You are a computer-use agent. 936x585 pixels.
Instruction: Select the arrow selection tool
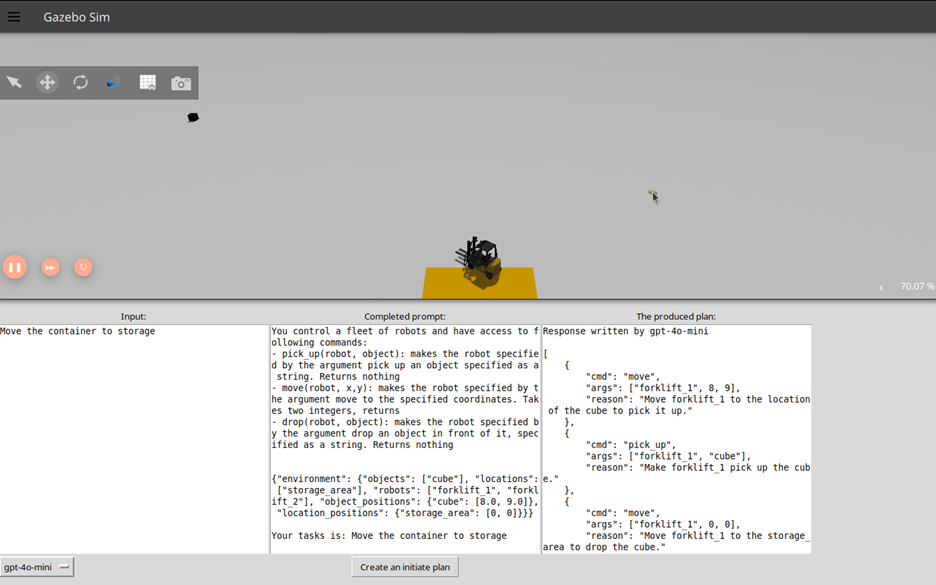(x=14, y=82)
